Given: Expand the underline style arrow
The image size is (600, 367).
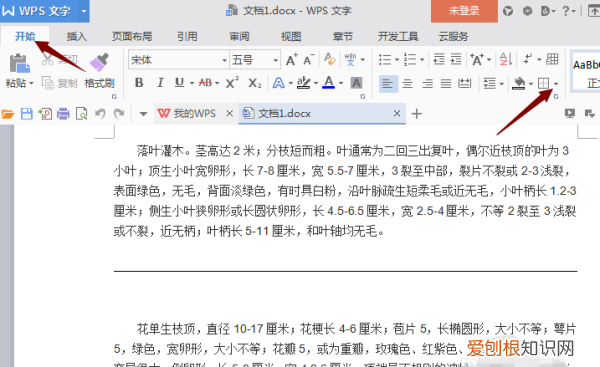Looking at the screenshot, I should click(x=192, y=83).
